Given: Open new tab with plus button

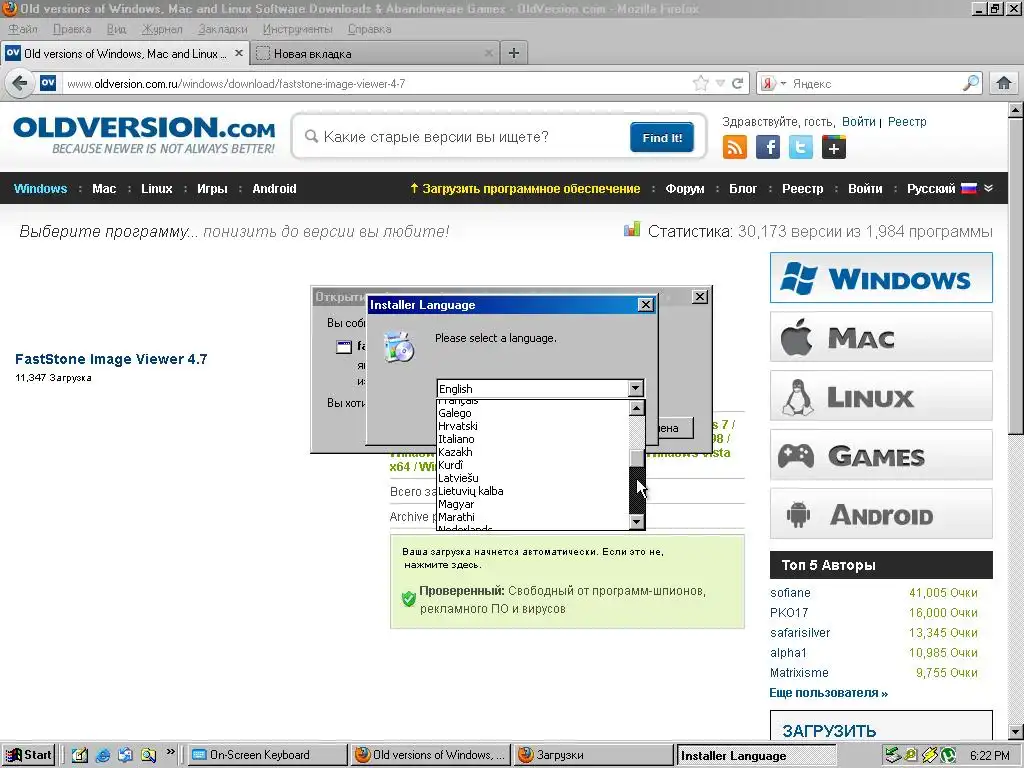Looking at the screenshot, I should click(x=514, y=53).
